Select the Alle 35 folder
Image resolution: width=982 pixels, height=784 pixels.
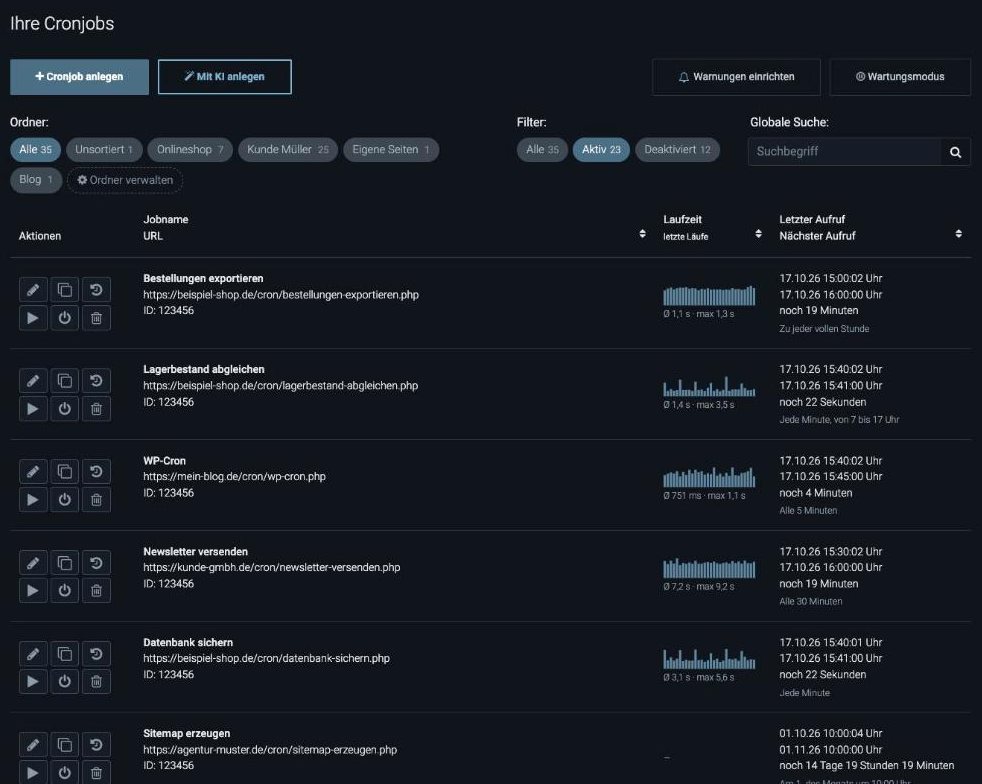[x=35, y=150]
